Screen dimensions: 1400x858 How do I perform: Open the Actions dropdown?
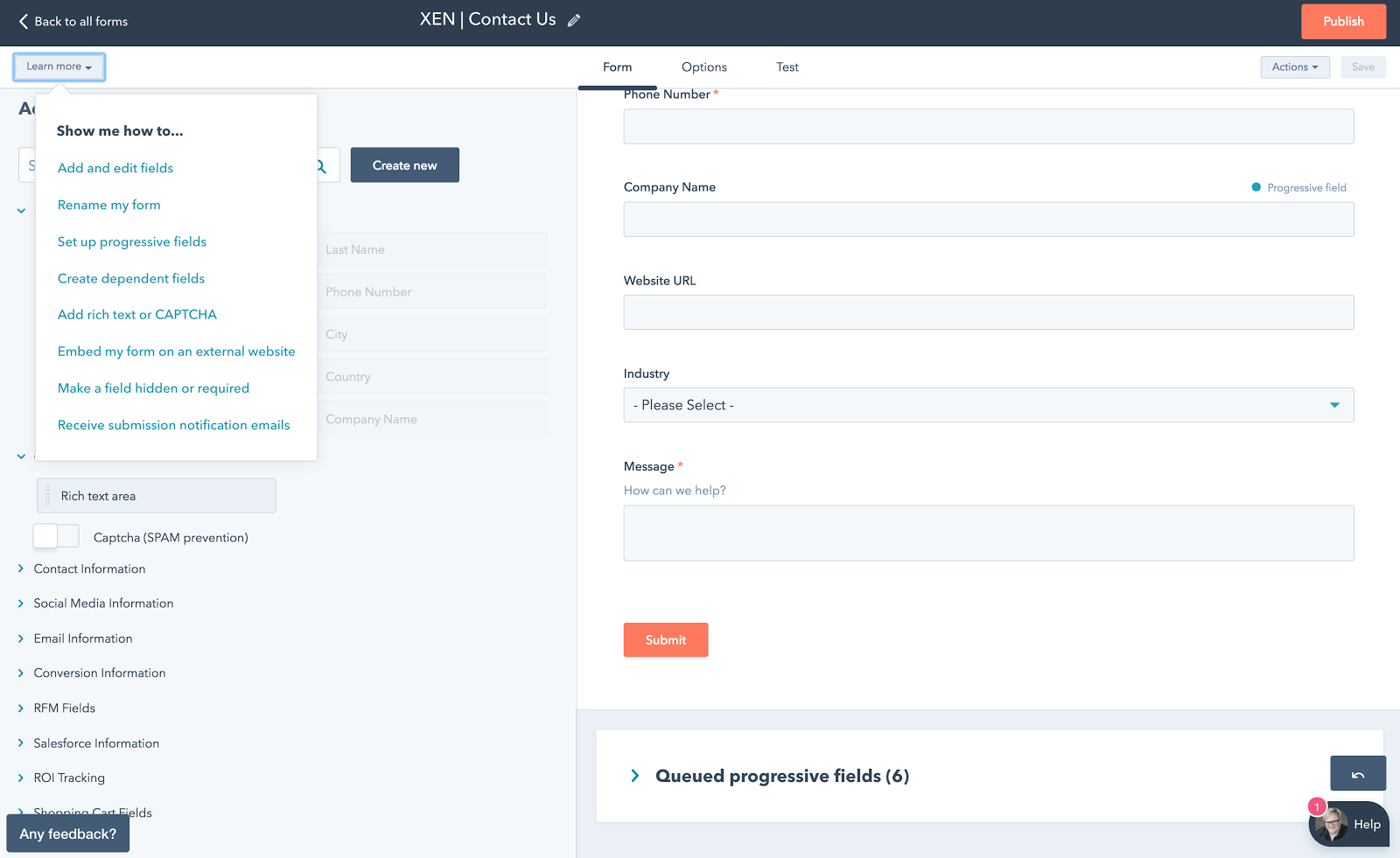point(1295,67)
